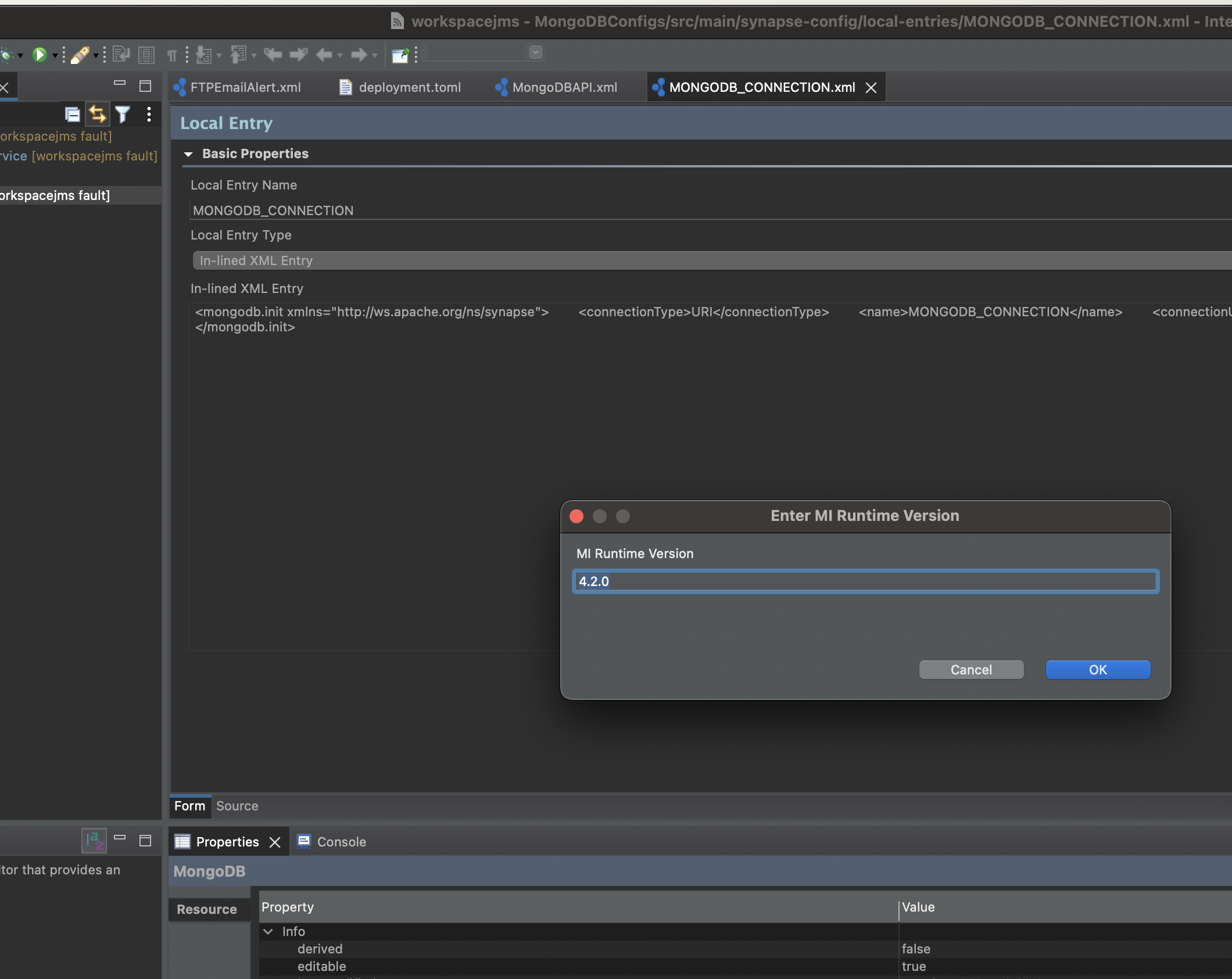The width and height of the screenshot is (1232, 979).
Task: Select the 'derived' property row
Action: tap(746, 949)
